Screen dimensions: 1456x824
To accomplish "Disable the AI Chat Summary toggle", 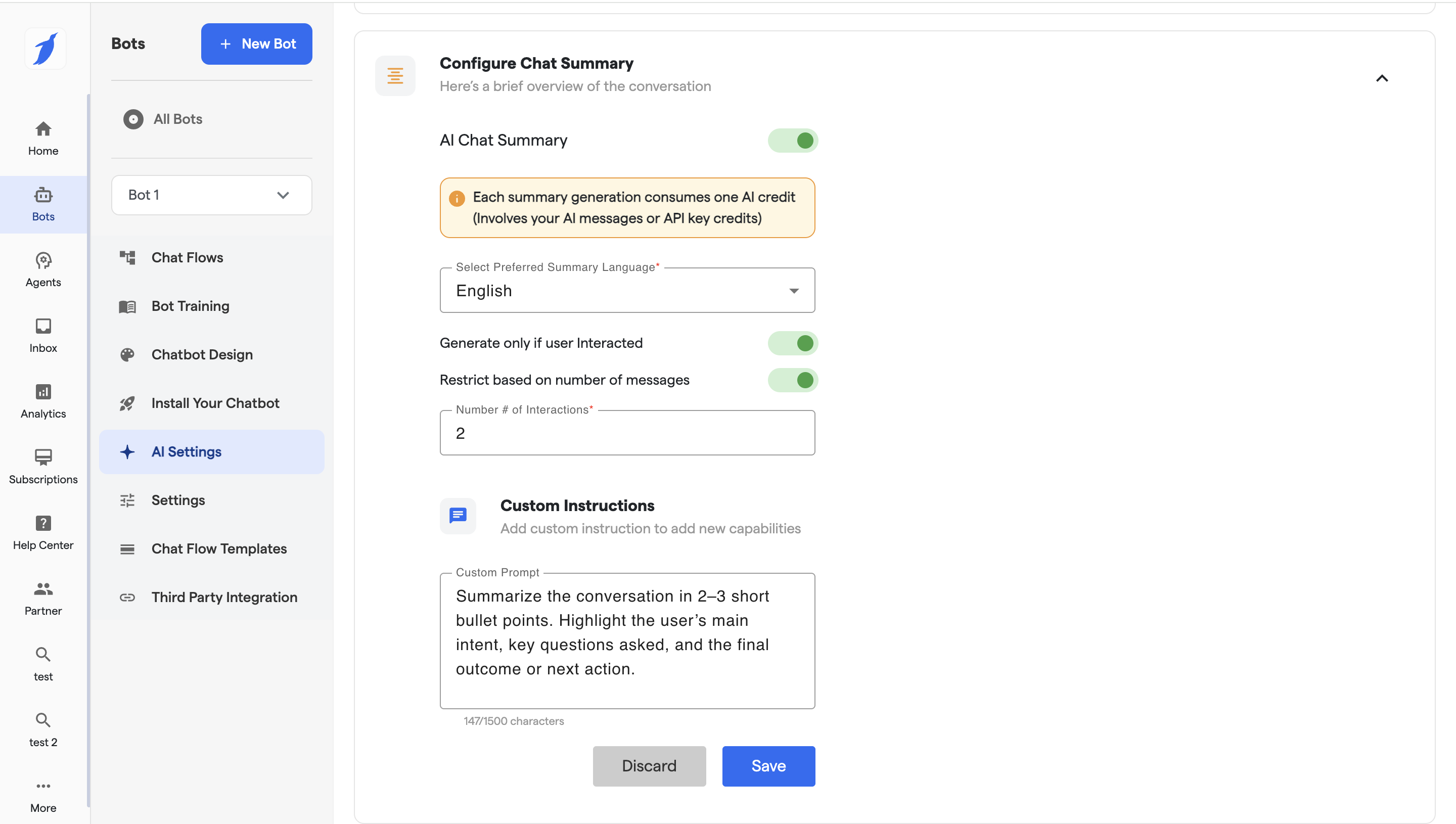I will 792,141.
